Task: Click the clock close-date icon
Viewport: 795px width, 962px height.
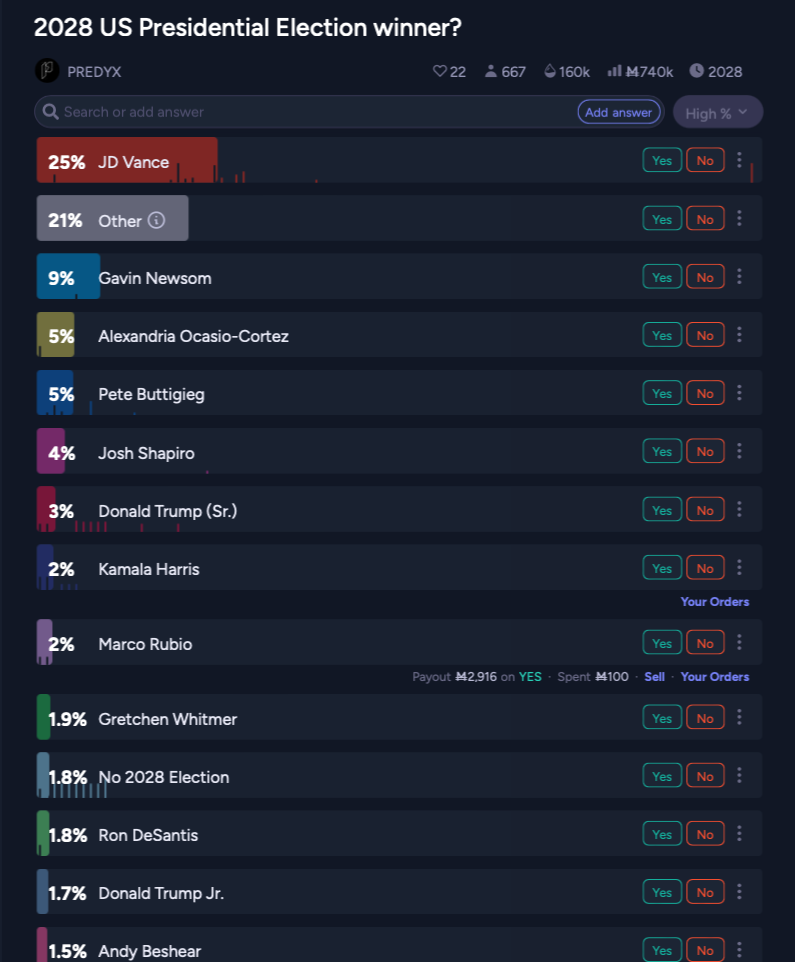Action: pyautogui.click(x=696, y=72)
